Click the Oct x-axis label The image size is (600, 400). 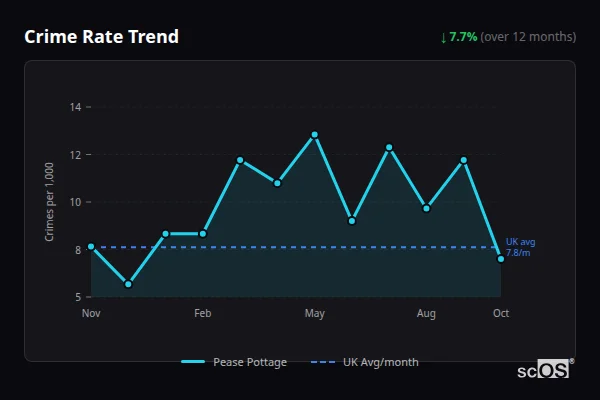tap(501, 313)
